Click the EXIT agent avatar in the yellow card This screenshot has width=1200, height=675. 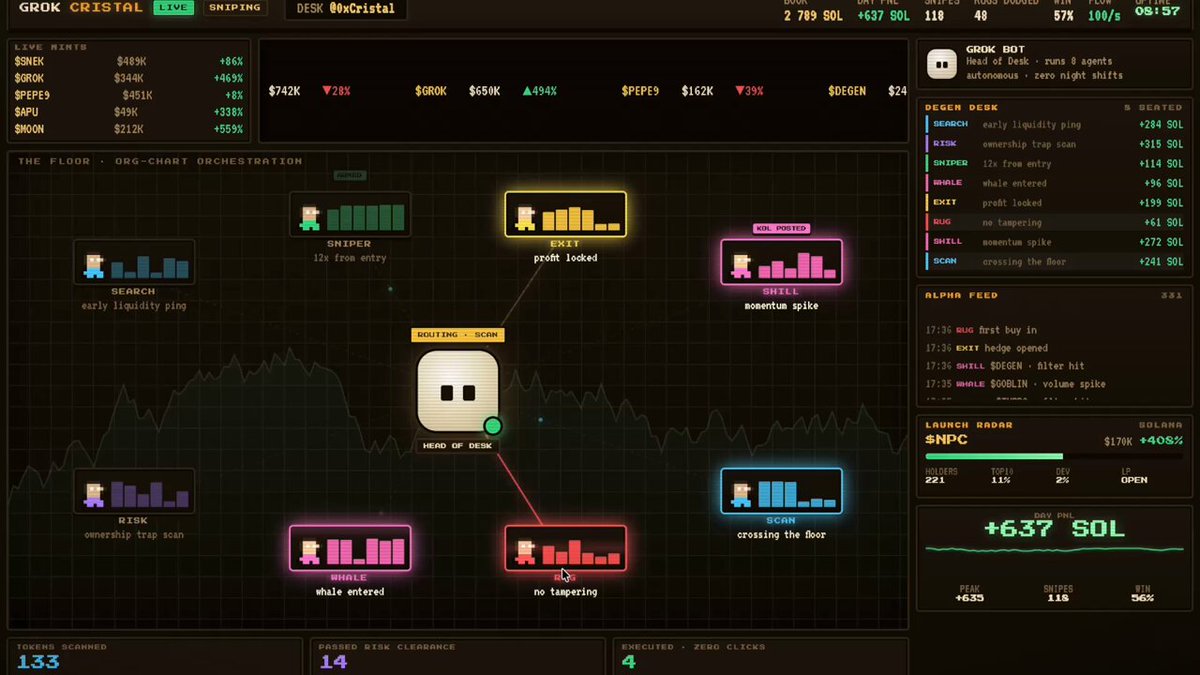pyautogui.click(x=526, y=218)
